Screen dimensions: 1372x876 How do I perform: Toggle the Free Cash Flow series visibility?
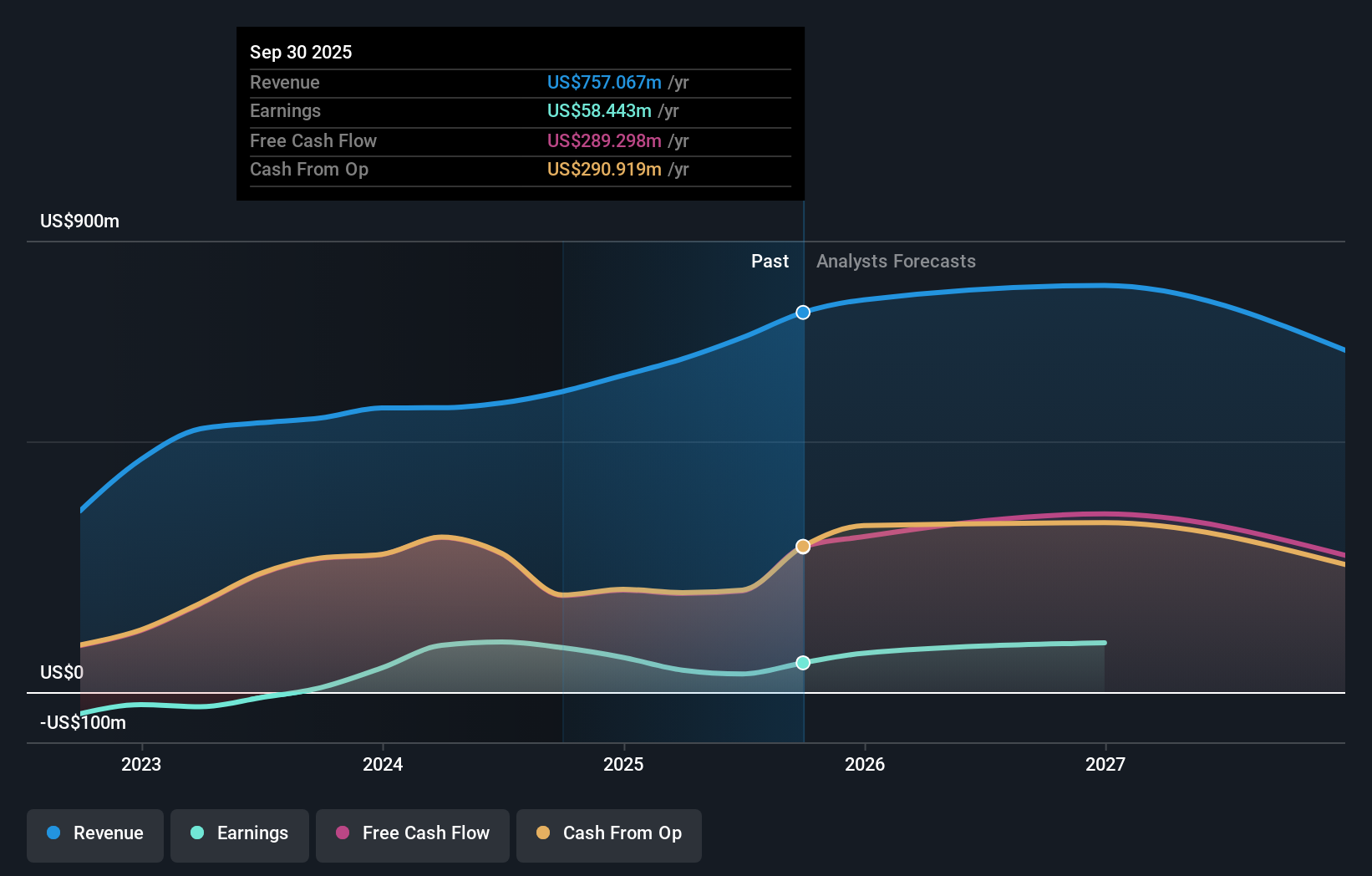point(412,833)
